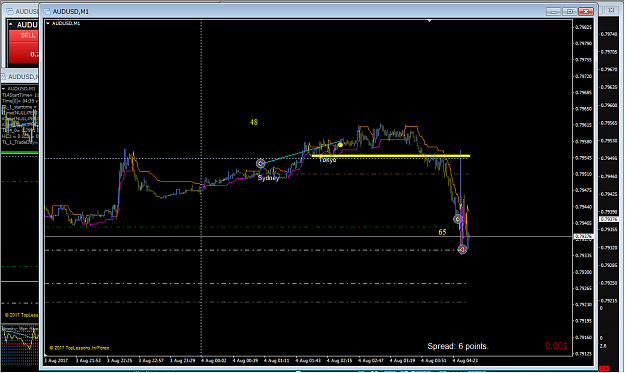
Task: Select the cyan trendline from the Sydney marker
Action: [x=300, y=152]
